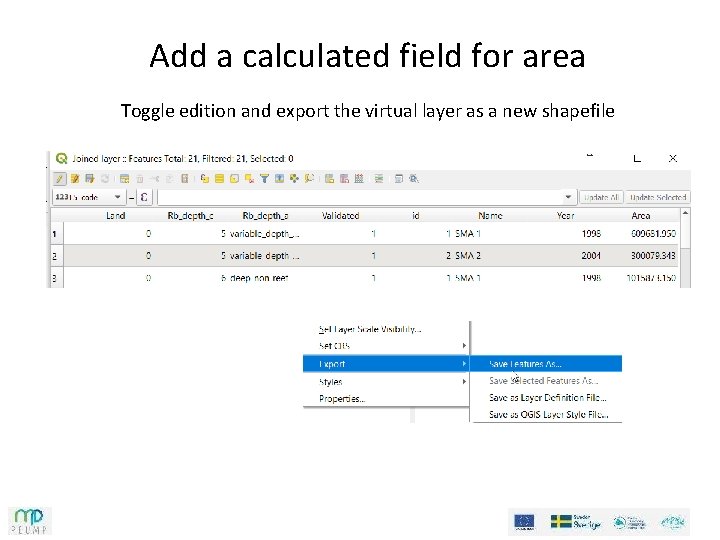
Task: Expand the expression history dropdown arrow
Action: pos(568,197)
